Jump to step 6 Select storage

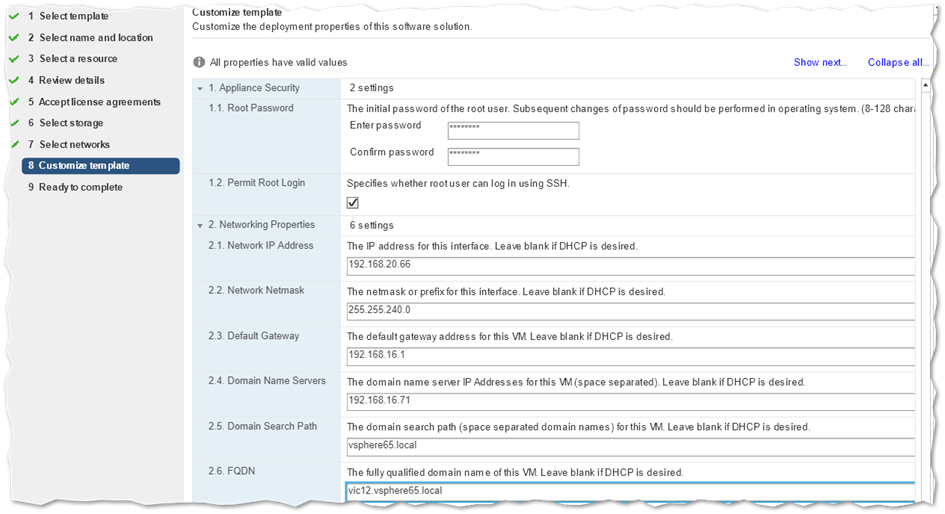(x=65, y=123)
